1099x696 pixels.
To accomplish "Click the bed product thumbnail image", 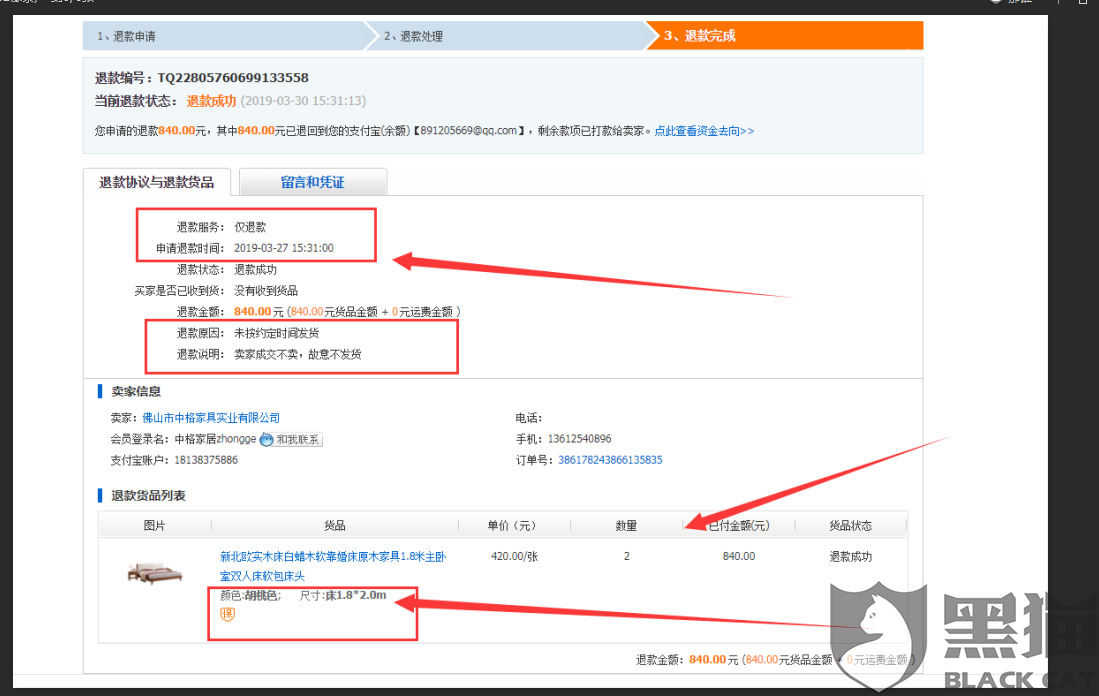I will (155, 573).
